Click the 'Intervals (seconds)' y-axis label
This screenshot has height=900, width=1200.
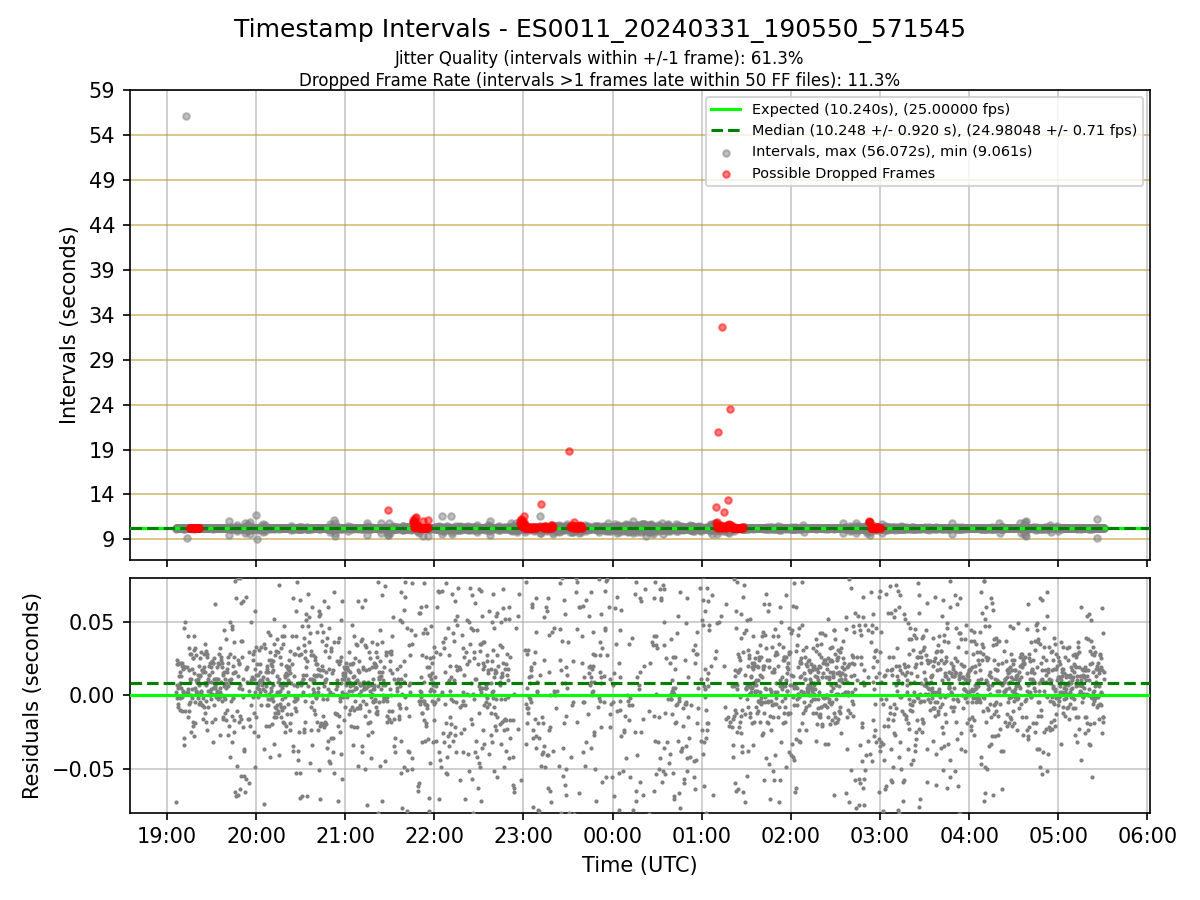(68, 325)
